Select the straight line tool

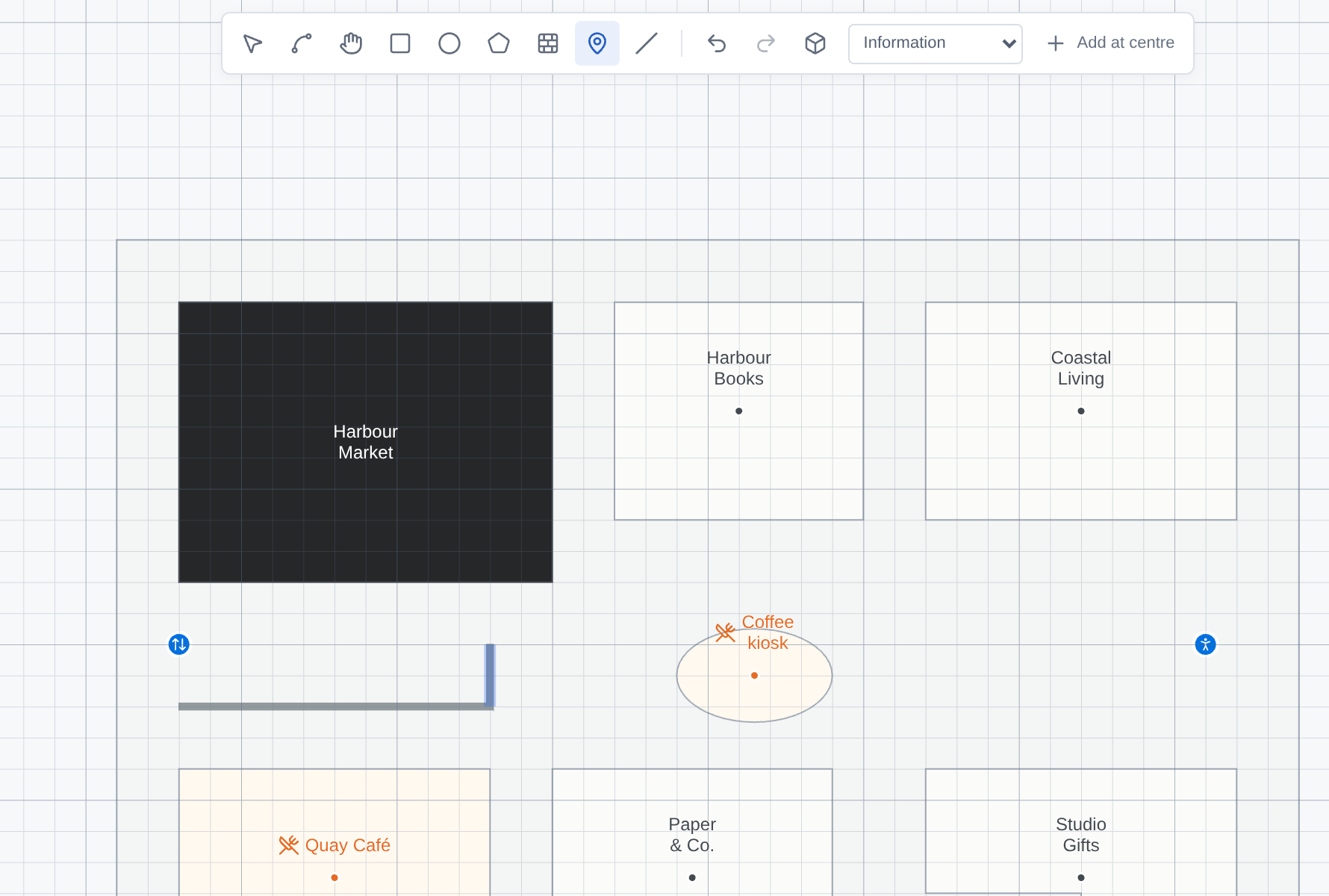coord(647,43)
